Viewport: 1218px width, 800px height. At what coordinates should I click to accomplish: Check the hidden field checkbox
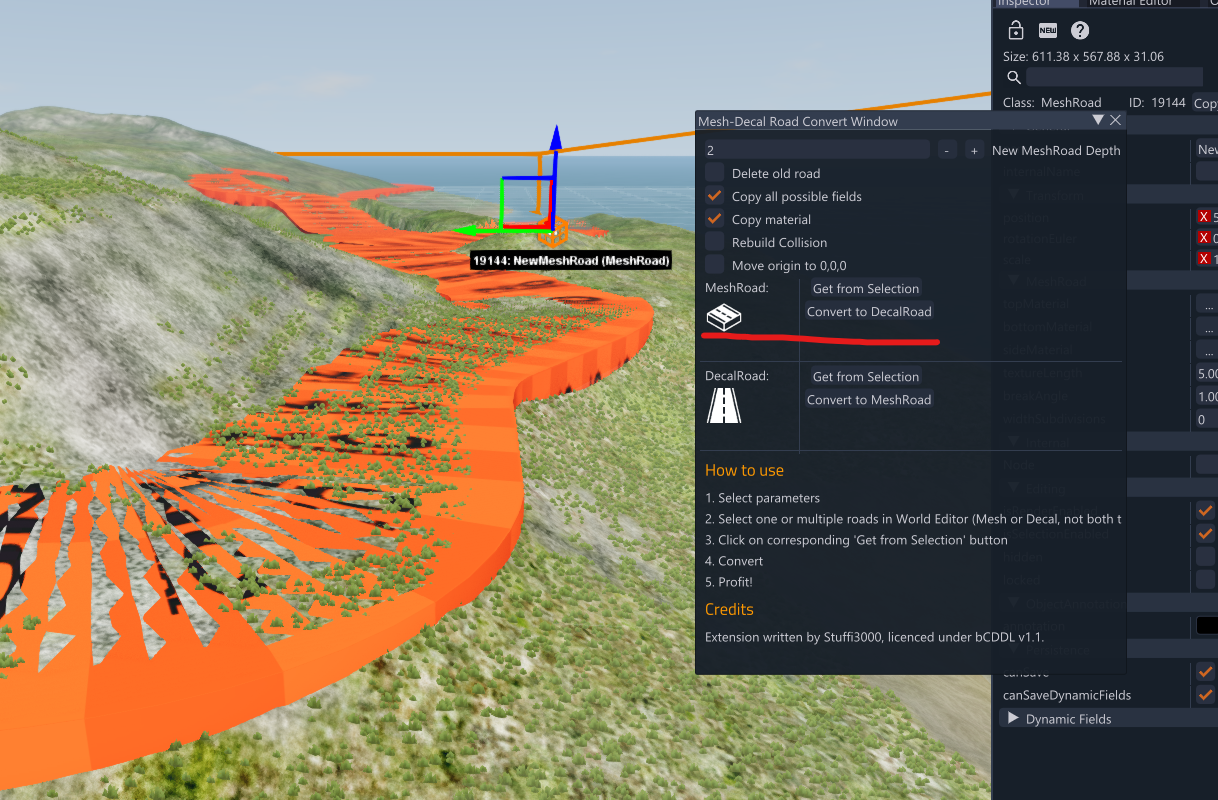(1206, 557)
